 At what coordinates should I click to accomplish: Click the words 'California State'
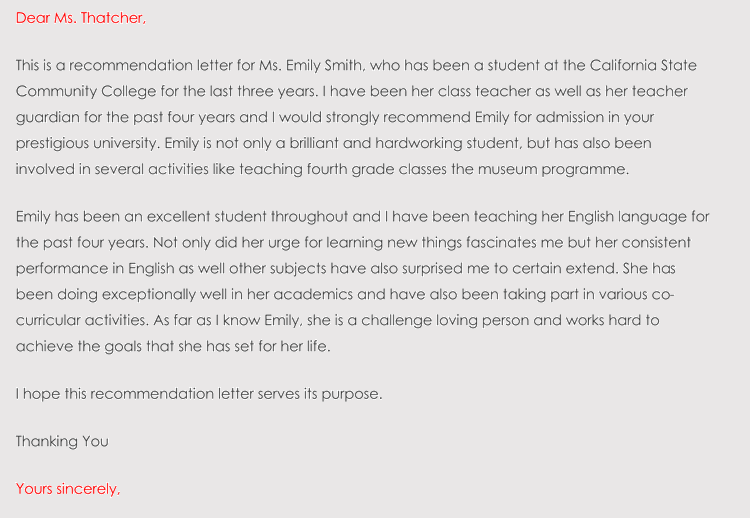[x=644, y=66]
